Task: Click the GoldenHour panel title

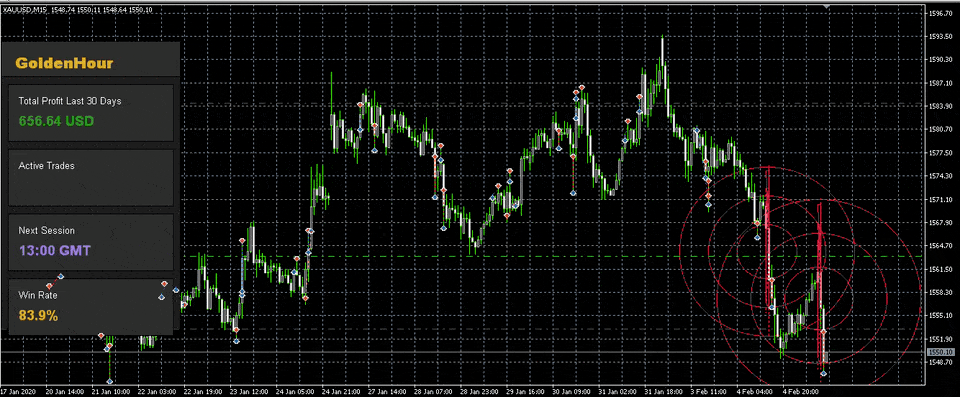Action: (x=64, y=63)
